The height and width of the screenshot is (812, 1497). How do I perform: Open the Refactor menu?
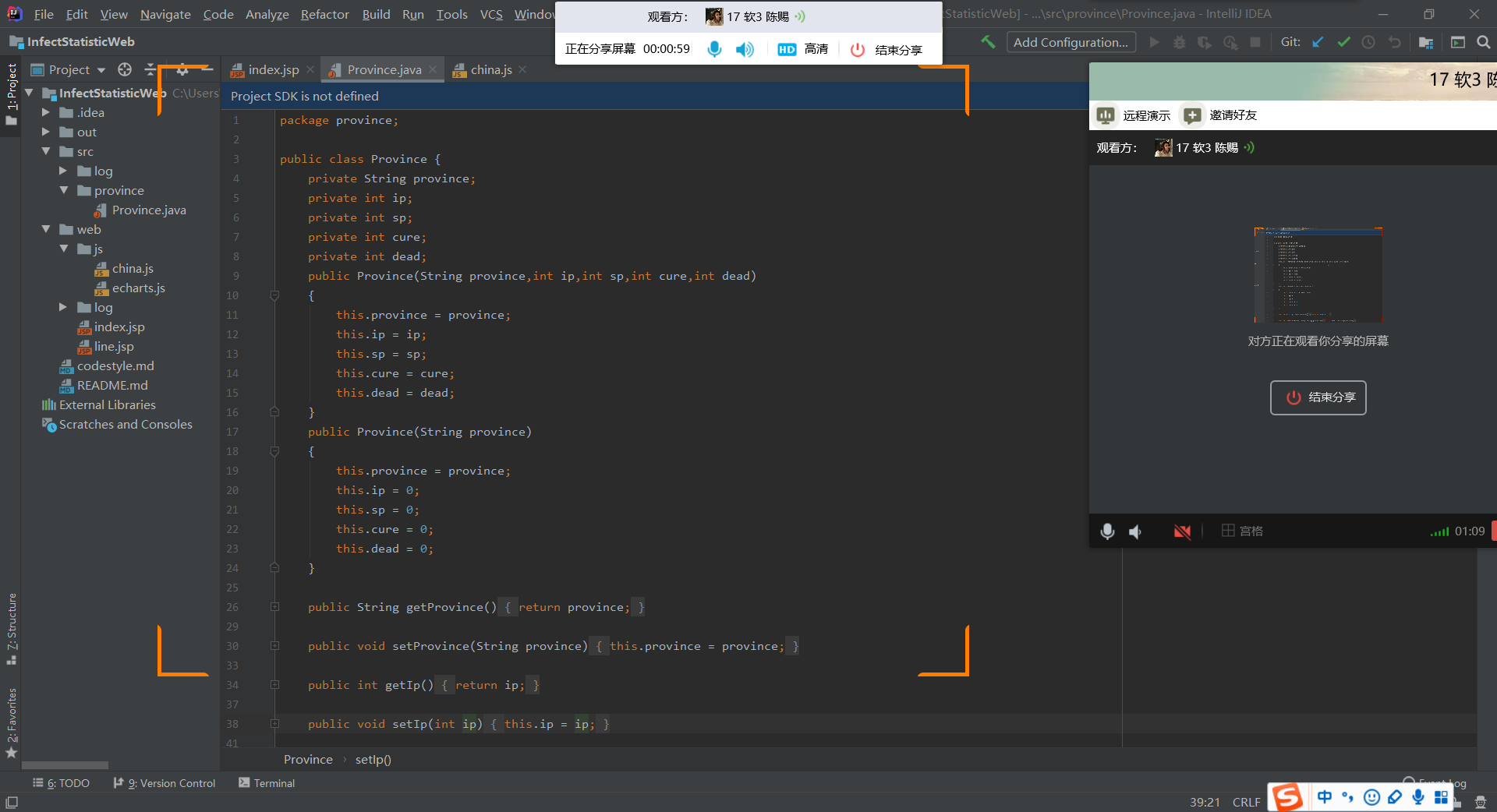point(324,14)
